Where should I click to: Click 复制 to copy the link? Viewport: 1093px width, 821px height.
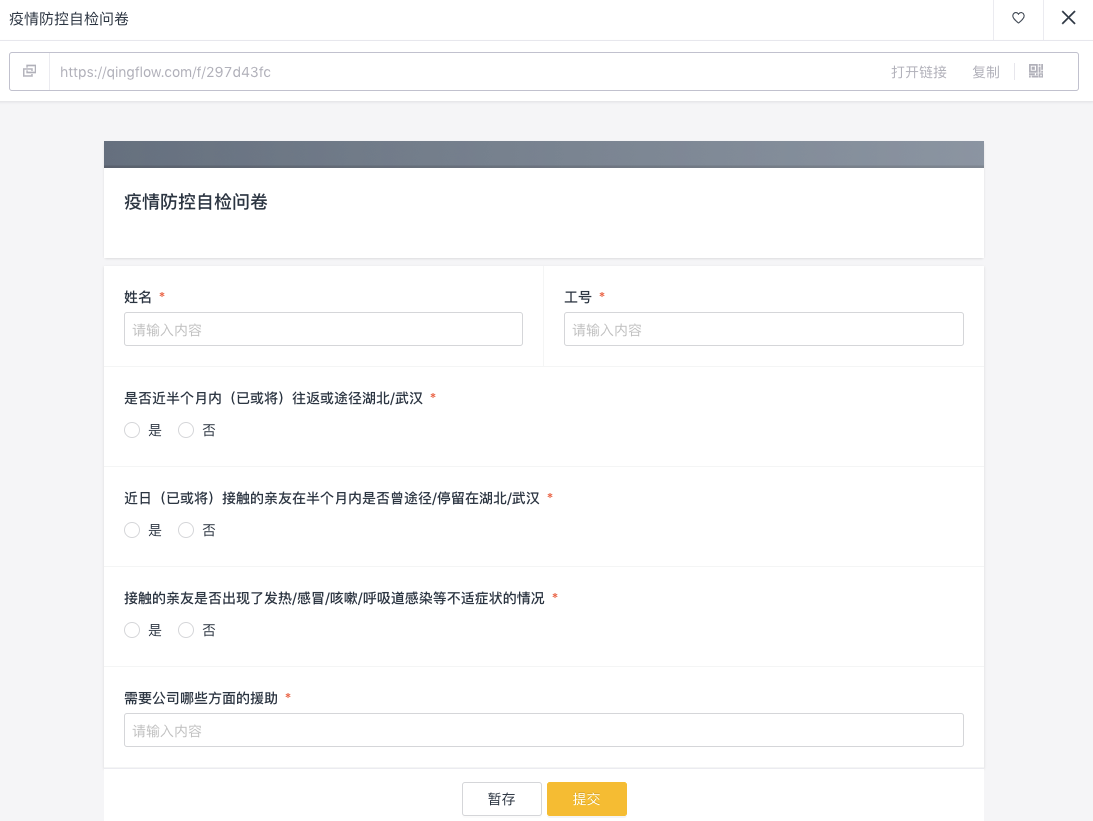(x=986, y=72)
